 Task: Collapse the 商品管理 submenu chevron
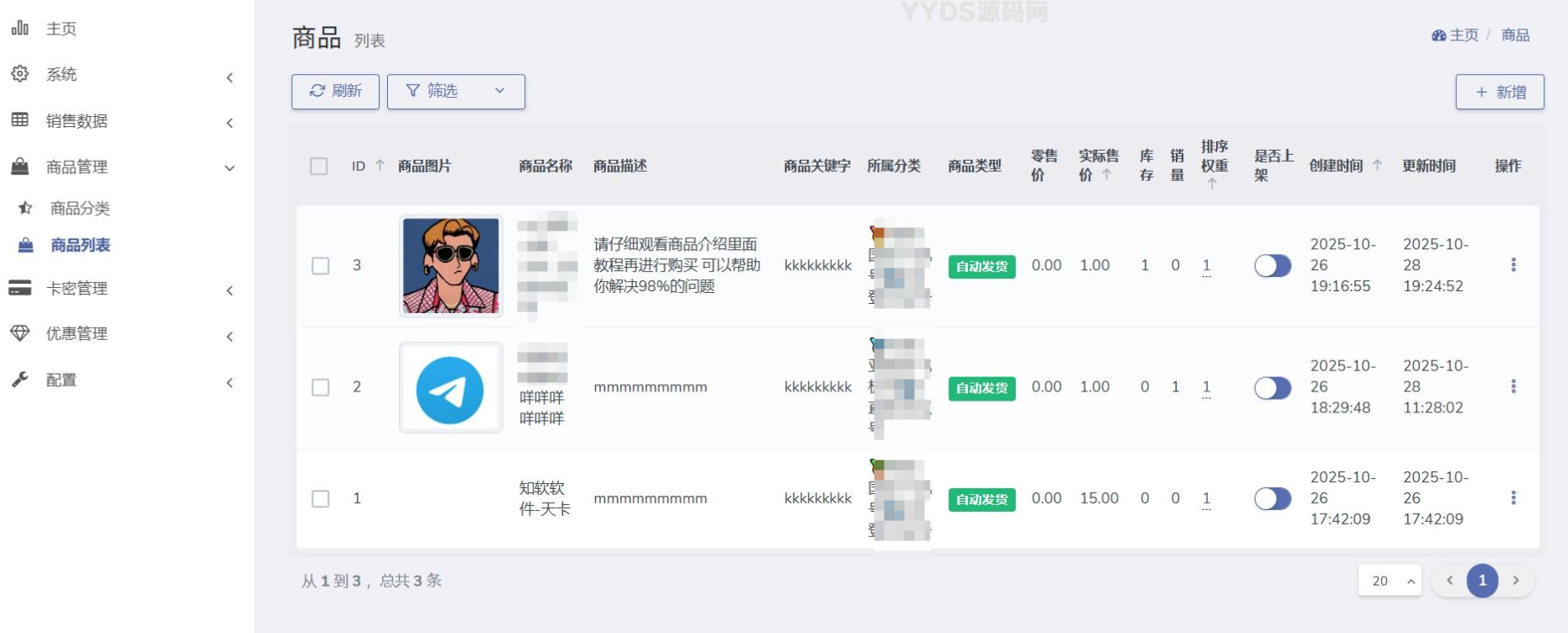coord(230,168)
